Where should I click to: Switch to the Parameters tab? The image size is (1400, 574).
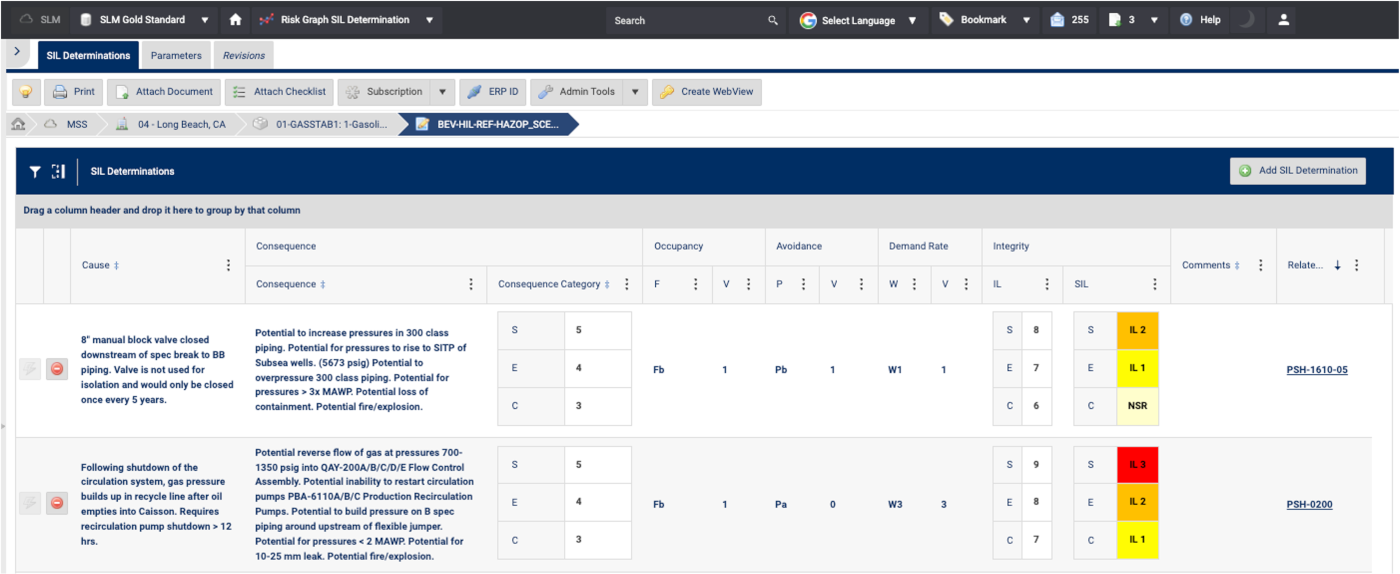(x=176, y=56)
